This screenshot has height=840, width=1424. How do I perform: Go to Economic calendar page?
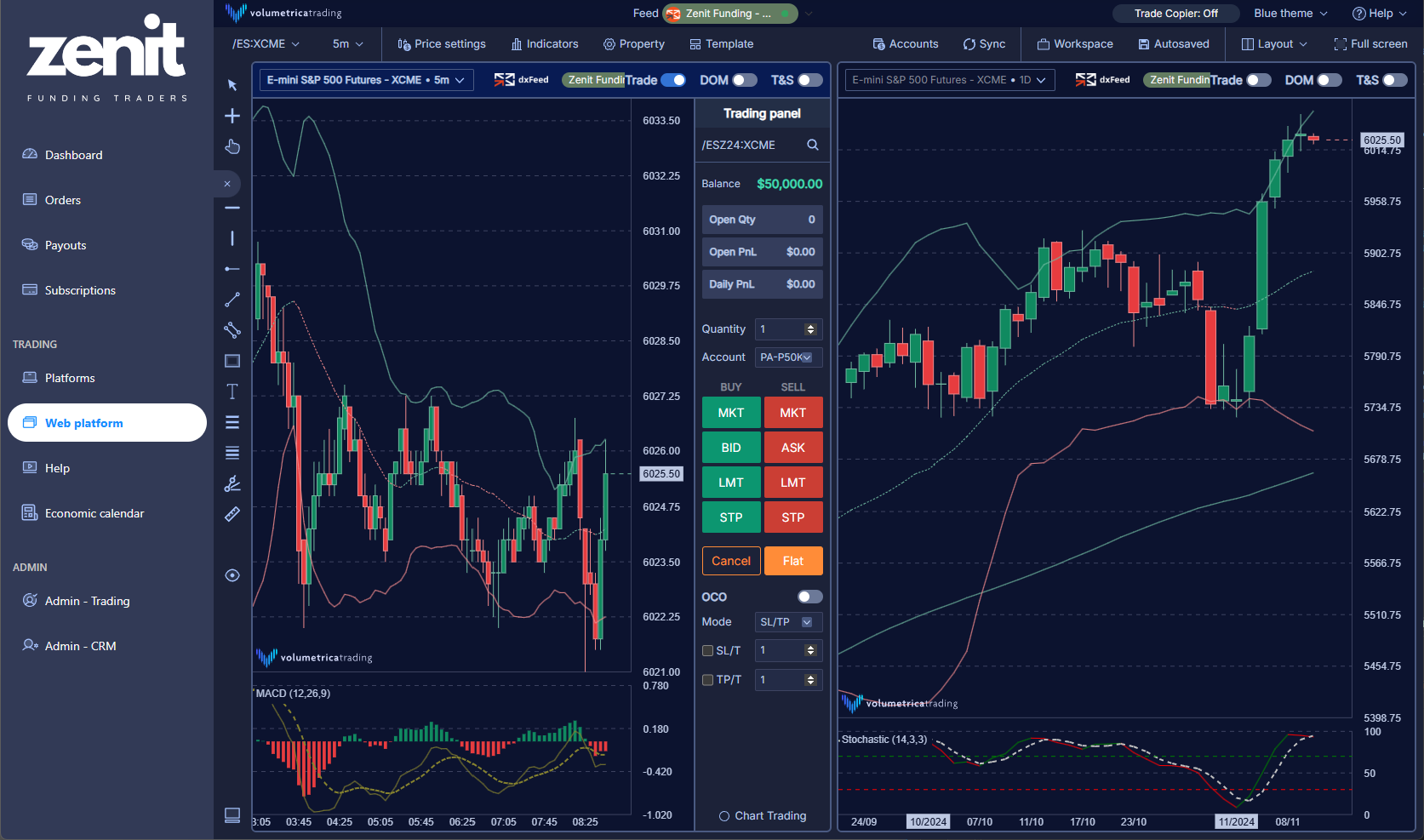(x=94, y=513)
